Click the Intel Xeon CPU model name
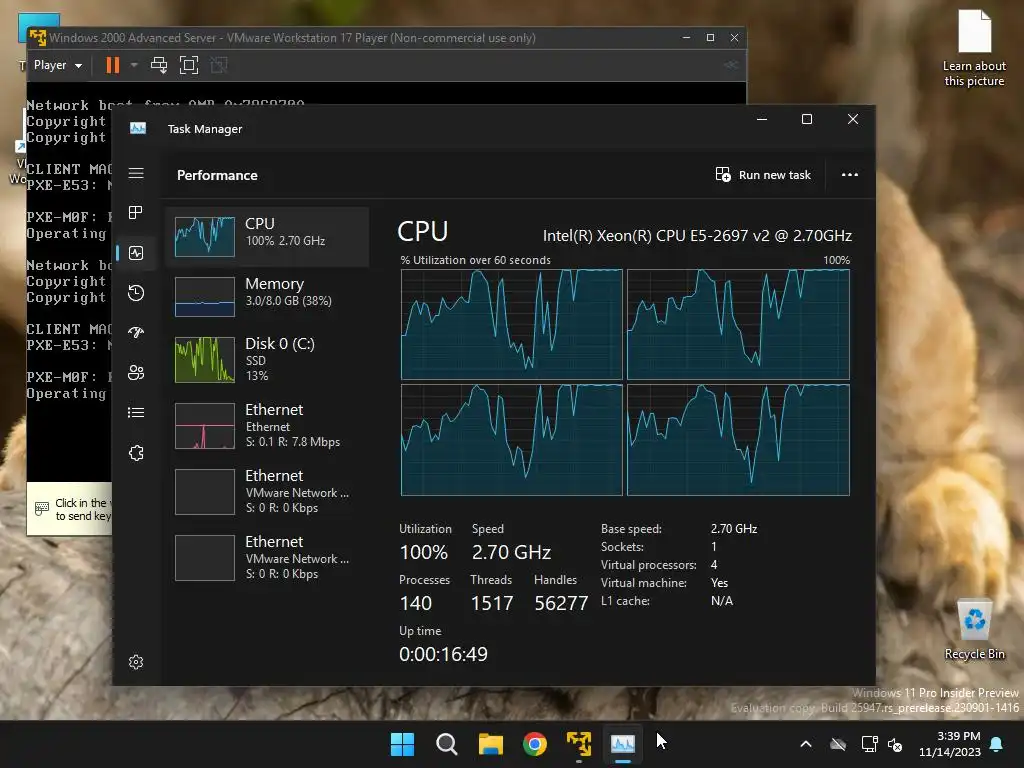The width and height of the screenshot is (1024, 768). click(x=697, y=236)
